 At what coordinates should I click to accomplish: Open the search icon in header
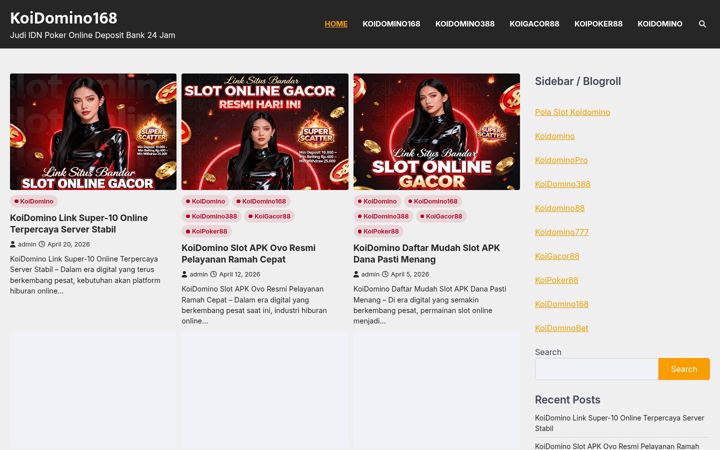coord(702,24)
